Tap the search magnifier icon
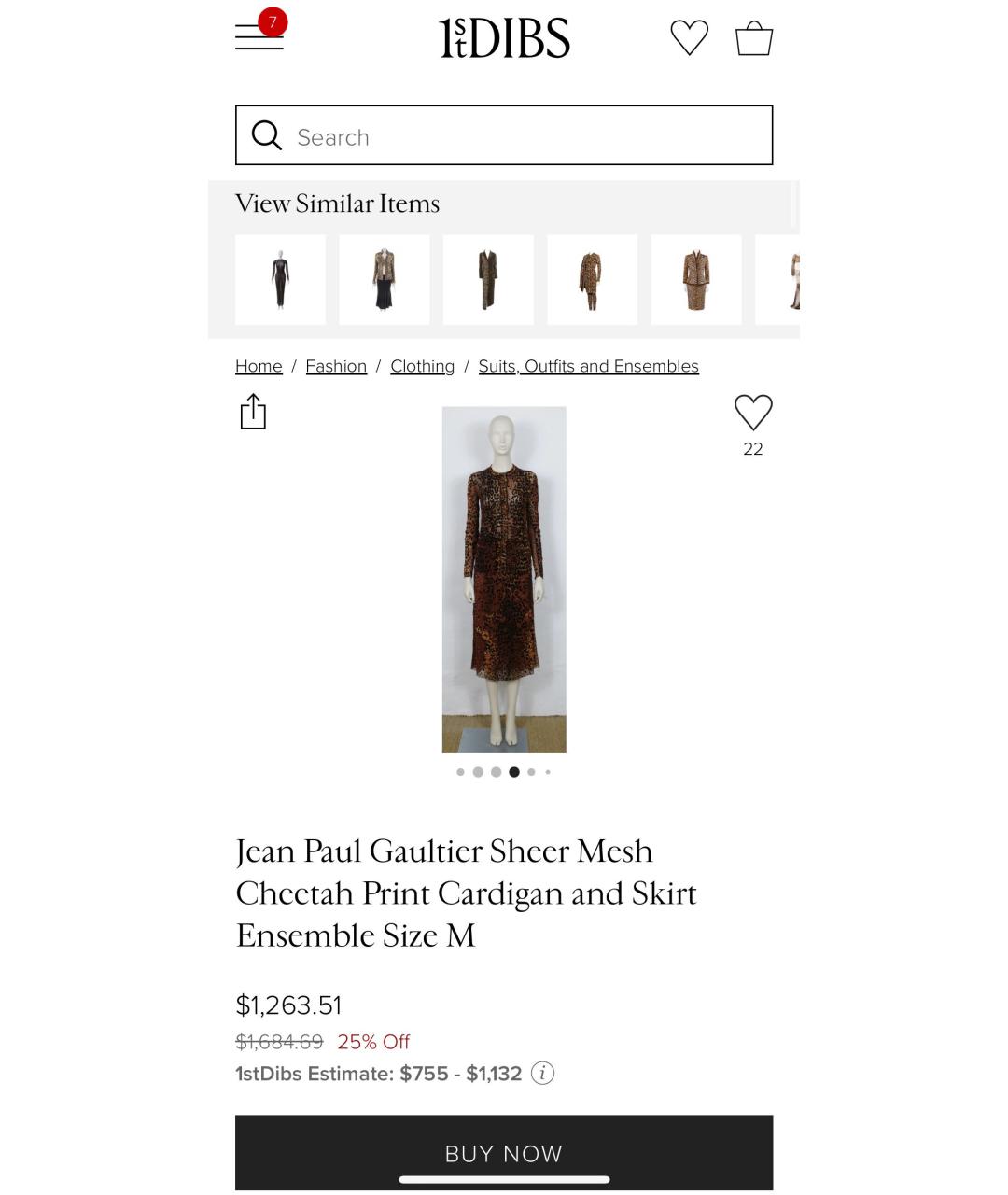Screen dimensions: 1008x1195 point(266,135)
